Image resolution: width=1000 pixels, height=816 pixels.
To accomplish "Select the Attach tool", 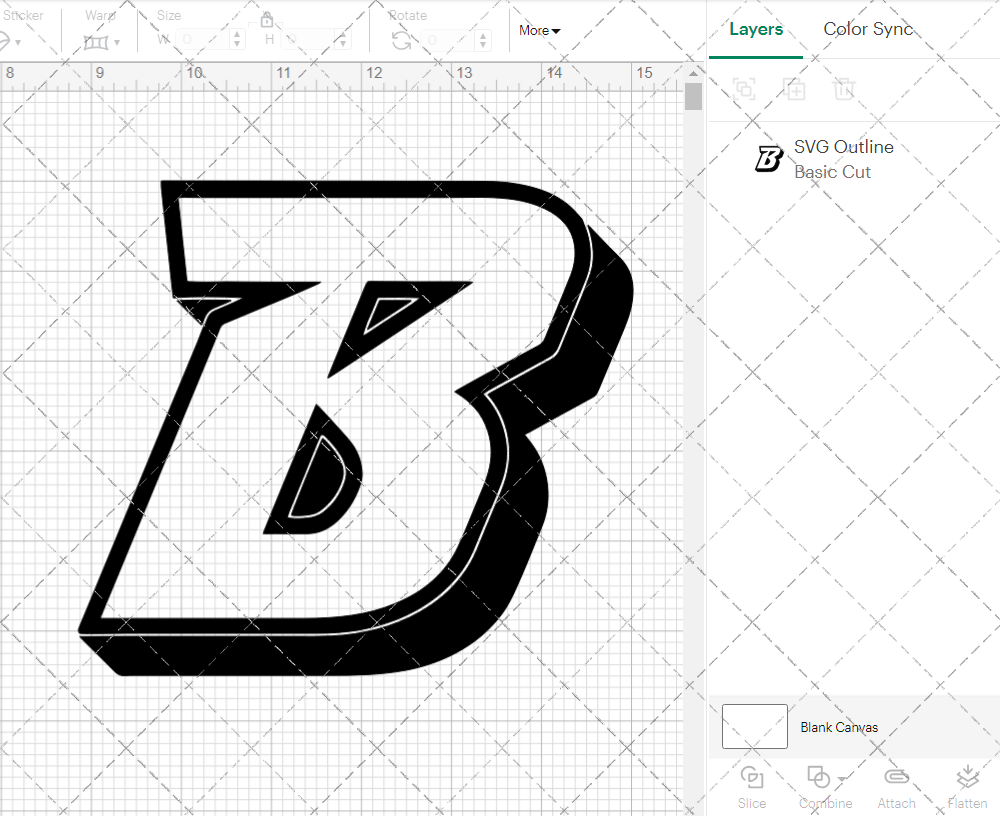I will 896,785.
